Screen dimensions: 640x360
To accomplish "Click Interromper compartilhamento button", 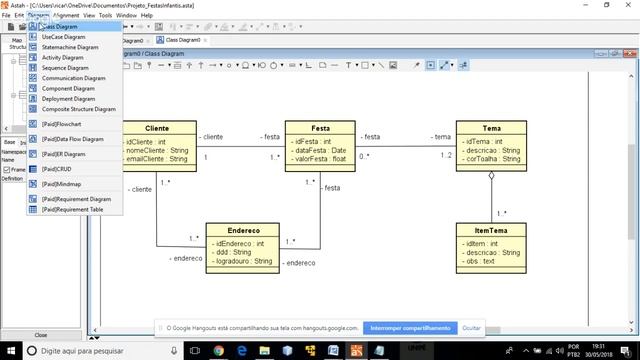I will (410, 328).
